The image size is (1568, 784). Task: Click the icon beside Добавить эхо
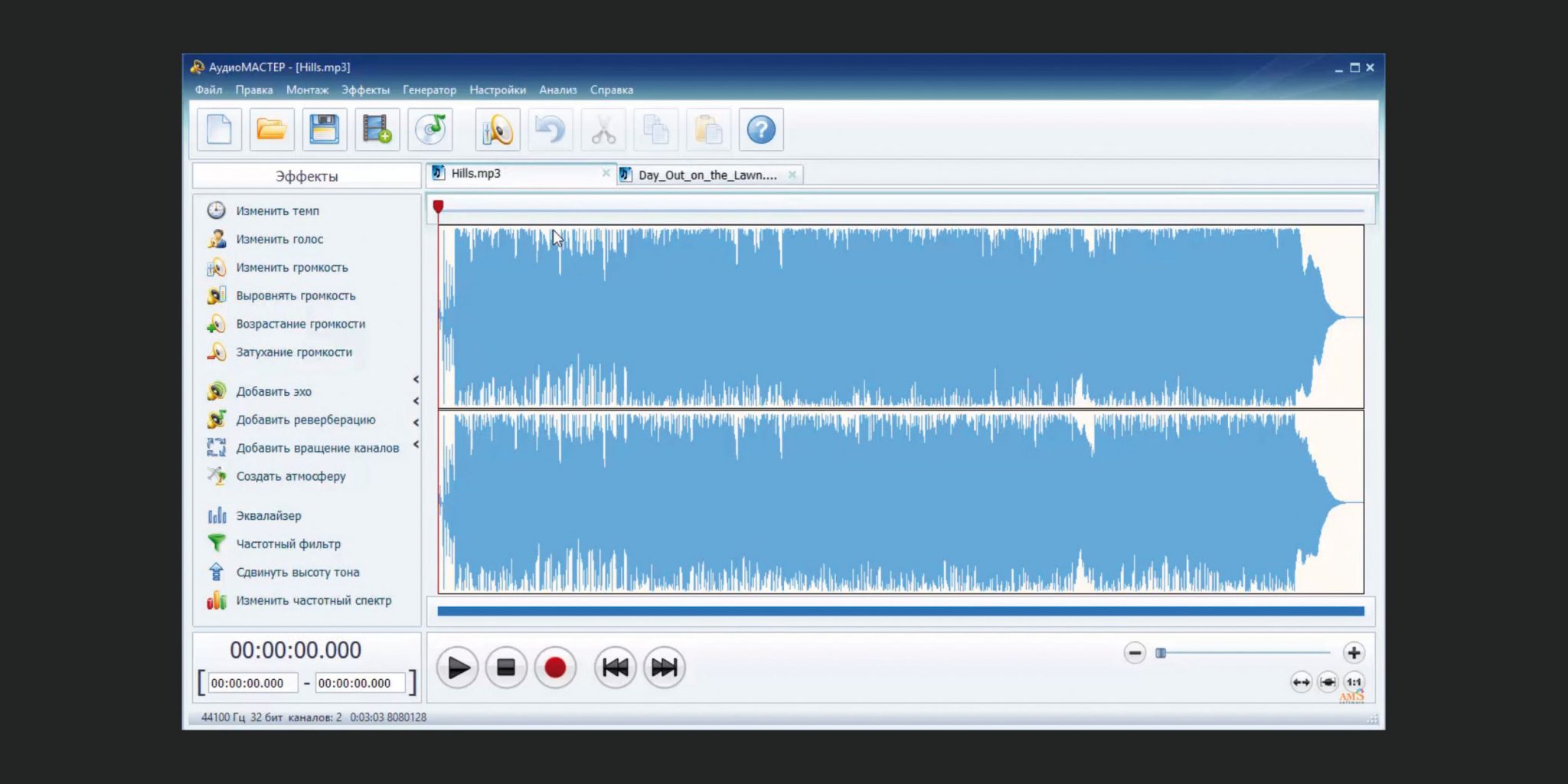point(217,391)
